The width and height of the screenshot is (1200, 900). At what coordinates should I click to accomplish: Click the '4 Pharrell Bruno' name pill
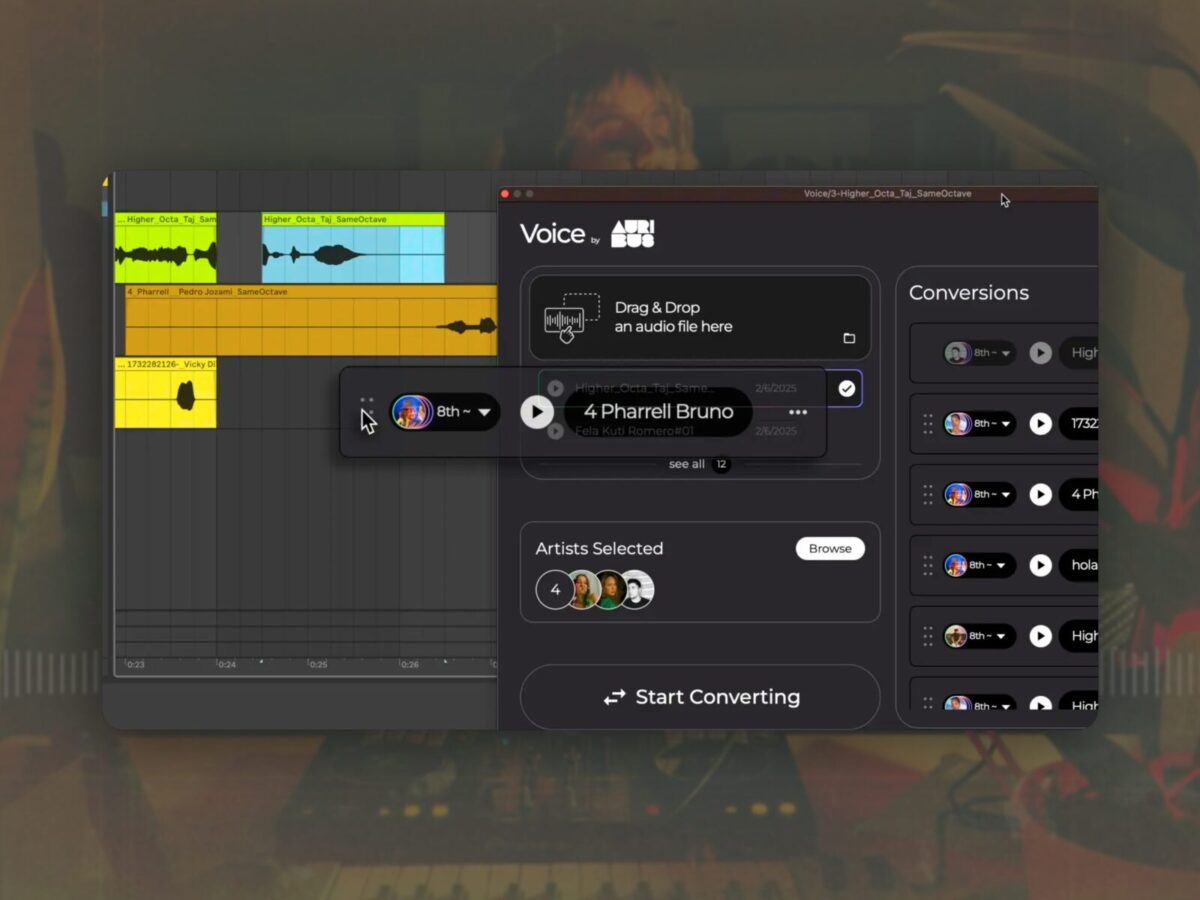tap(658, 411)
